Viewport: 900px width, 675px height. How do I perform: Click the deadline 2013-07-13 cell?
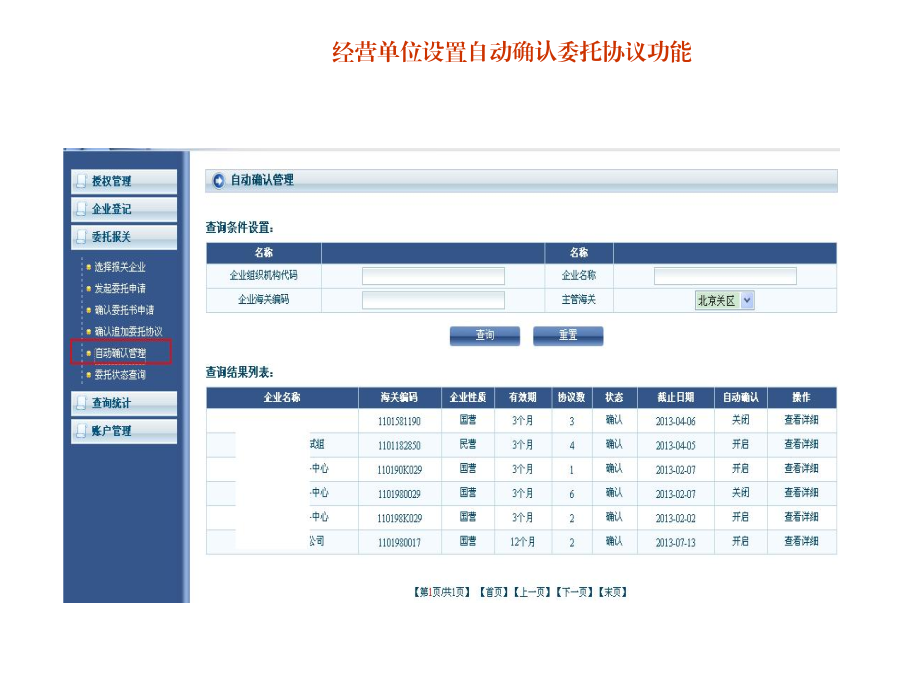[x=676, y=542]
